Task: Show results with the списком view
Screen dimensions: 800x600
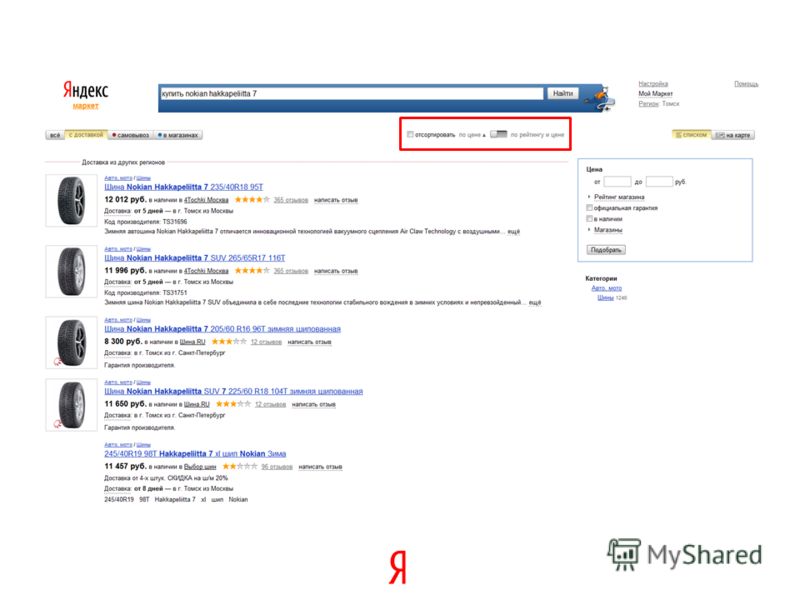Action: 692,135
